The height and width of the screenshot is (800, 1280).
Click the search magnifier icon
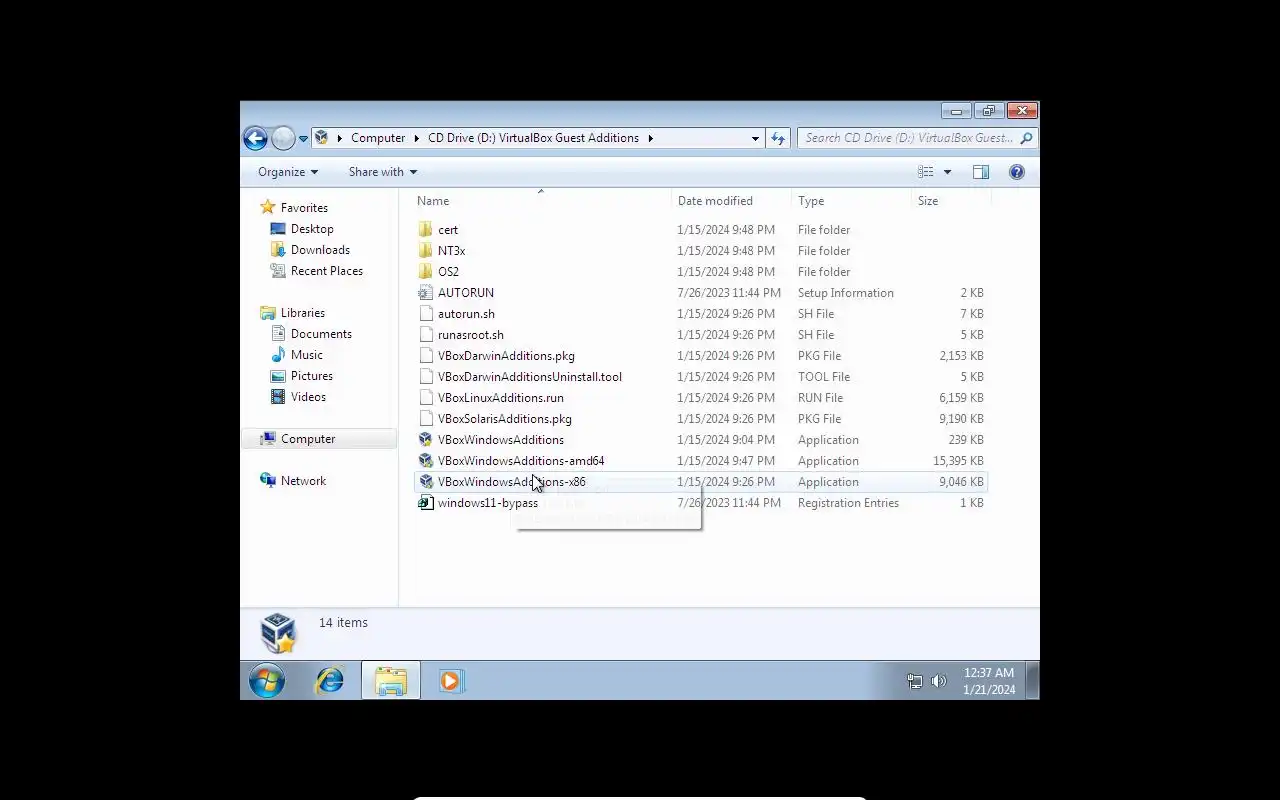[x=1026, y=138]
